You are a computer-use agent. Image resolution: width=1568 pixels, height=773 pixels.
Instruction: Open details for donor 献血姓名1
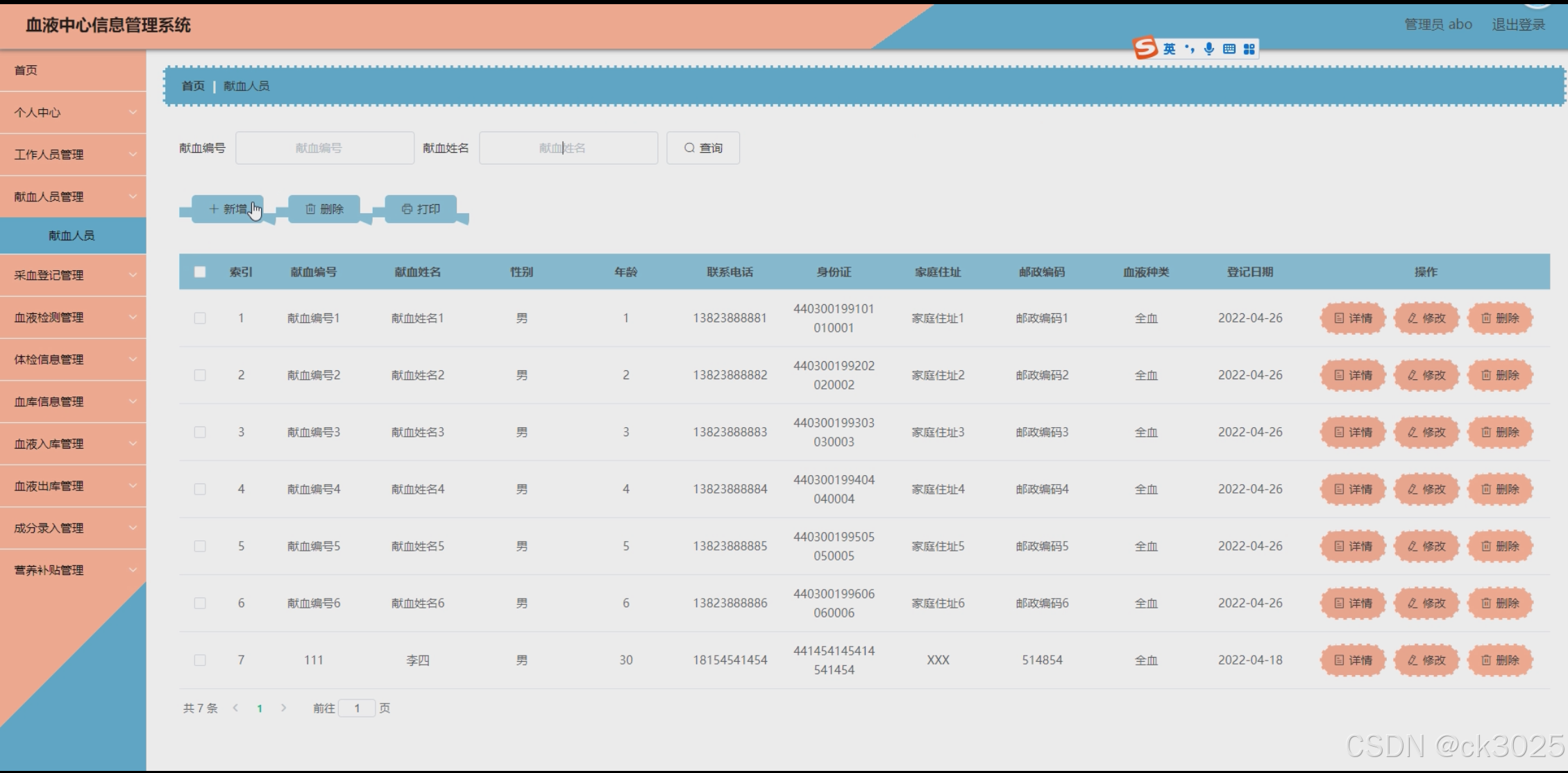pos(1353,318)
